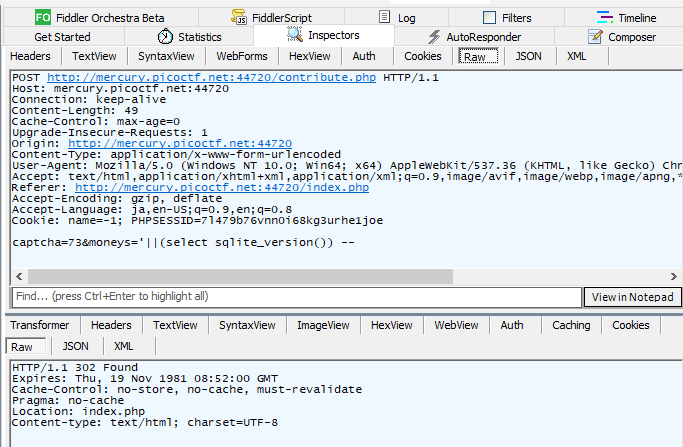Open the Transformer response tab

pos(40,325)
